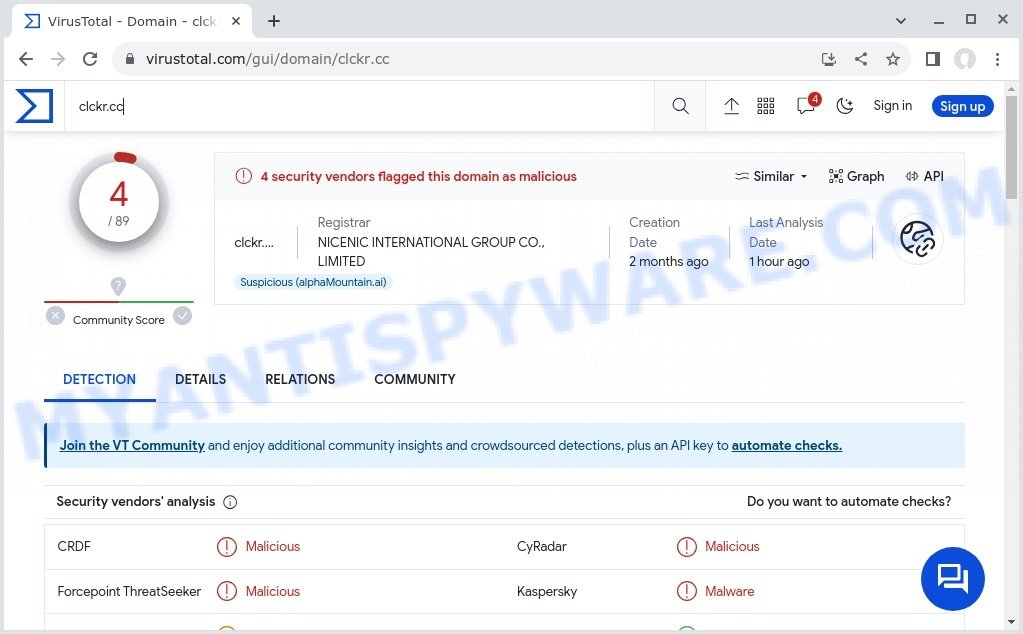
Task: Click the CyRadar malicious alert icon
Action: pyautogui.click(x=686, y=547)
